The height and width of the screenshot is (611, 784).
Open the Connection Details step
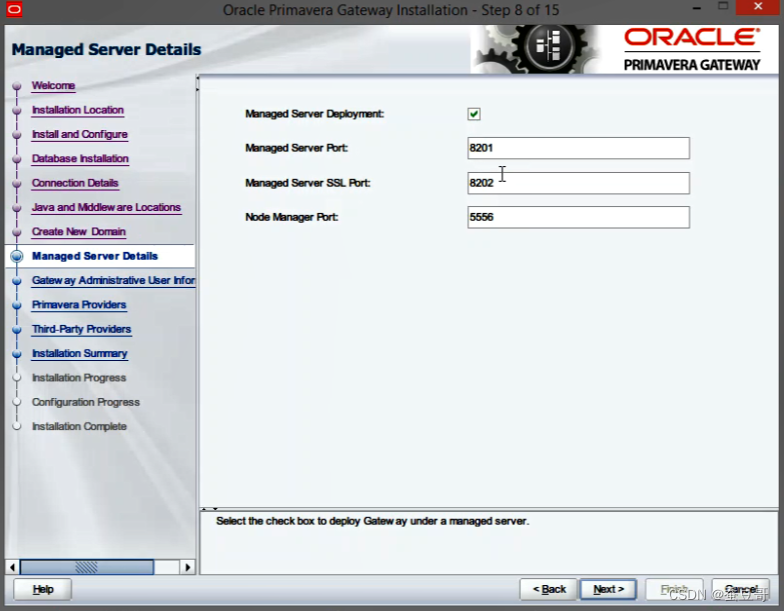tap(75, 183)
